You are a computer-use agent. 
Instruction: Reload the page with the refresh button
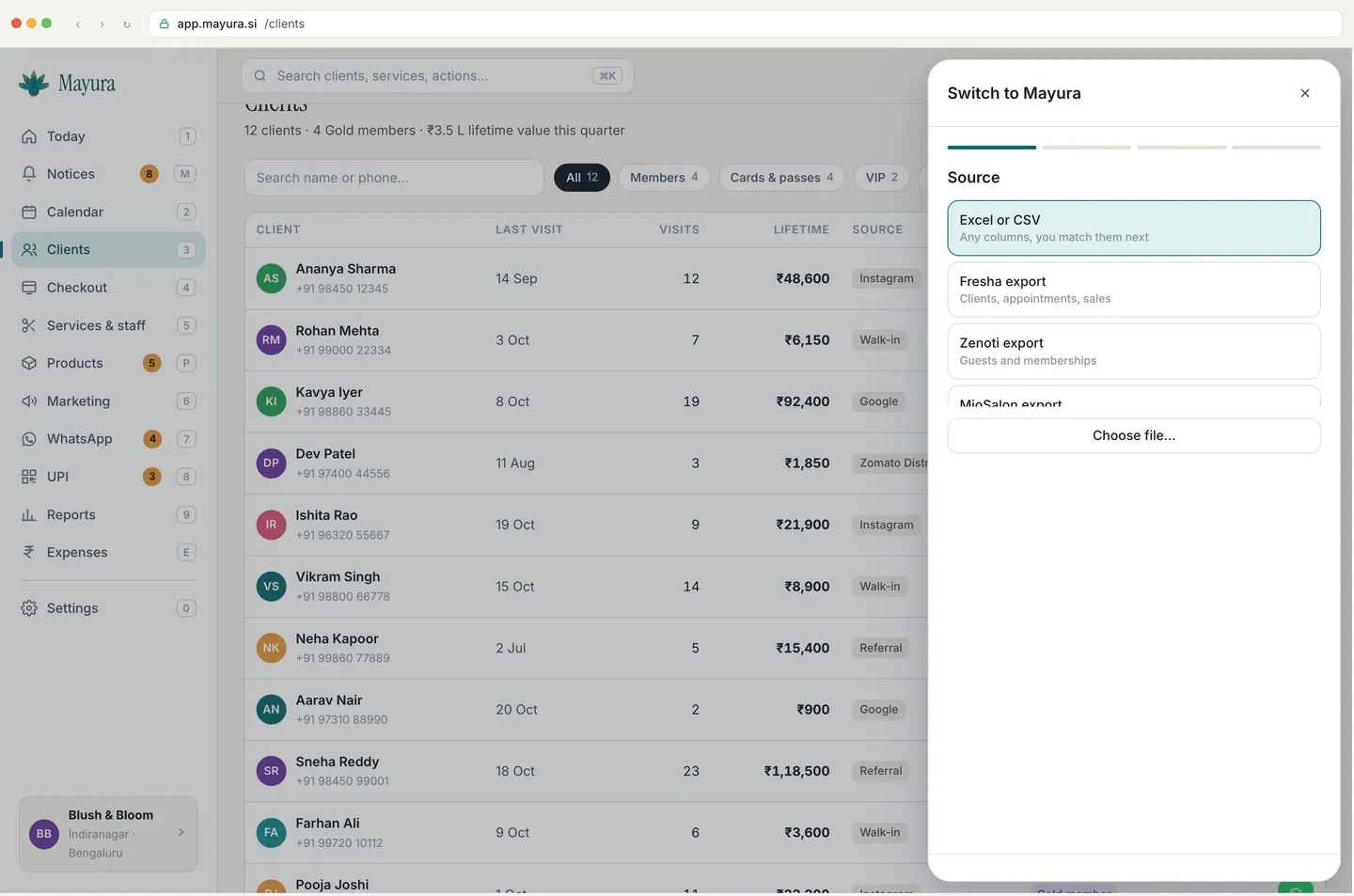(127, 24)
